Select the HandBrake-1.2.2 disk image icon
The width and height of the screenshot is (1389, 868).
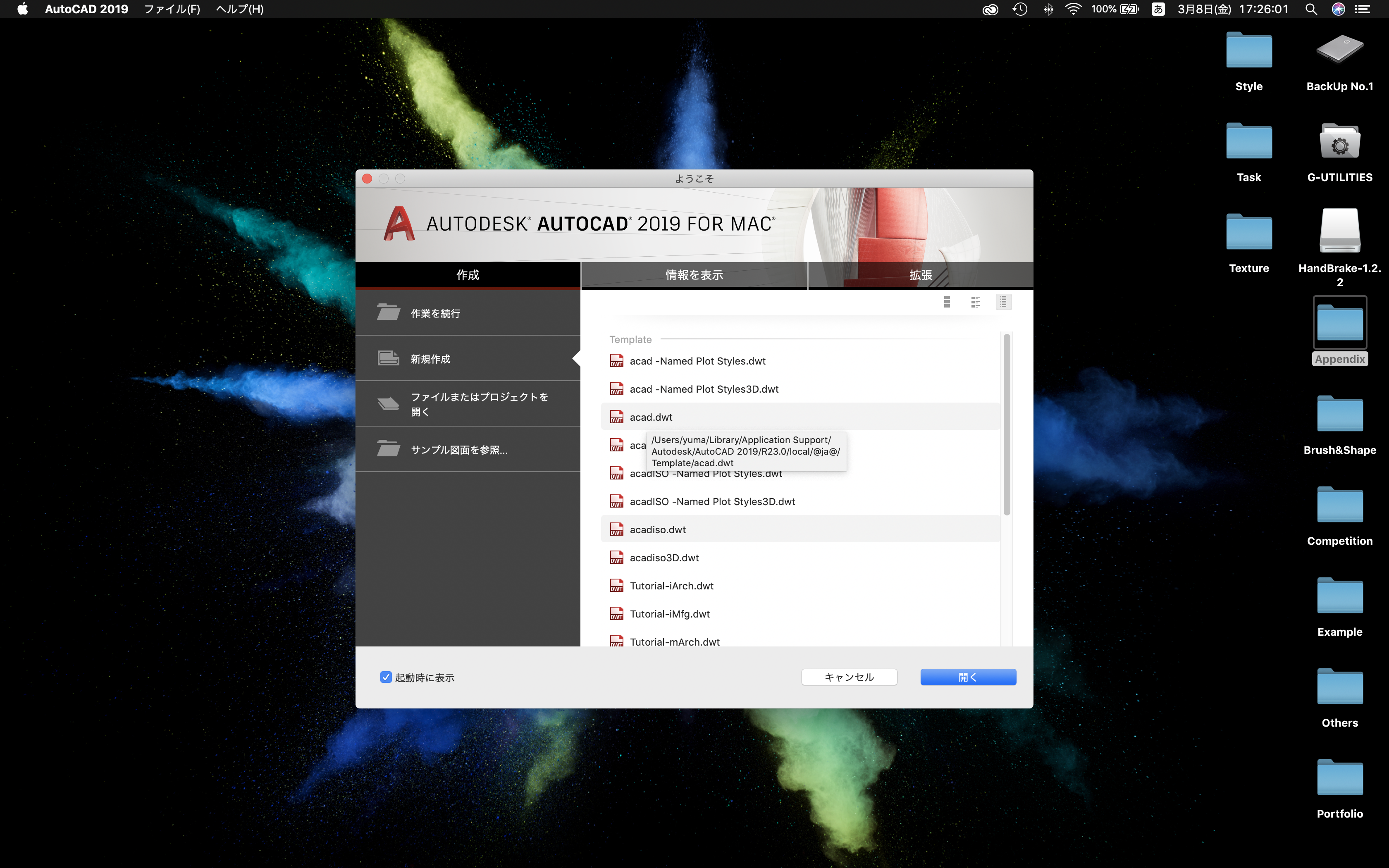tap(1340, 230)
